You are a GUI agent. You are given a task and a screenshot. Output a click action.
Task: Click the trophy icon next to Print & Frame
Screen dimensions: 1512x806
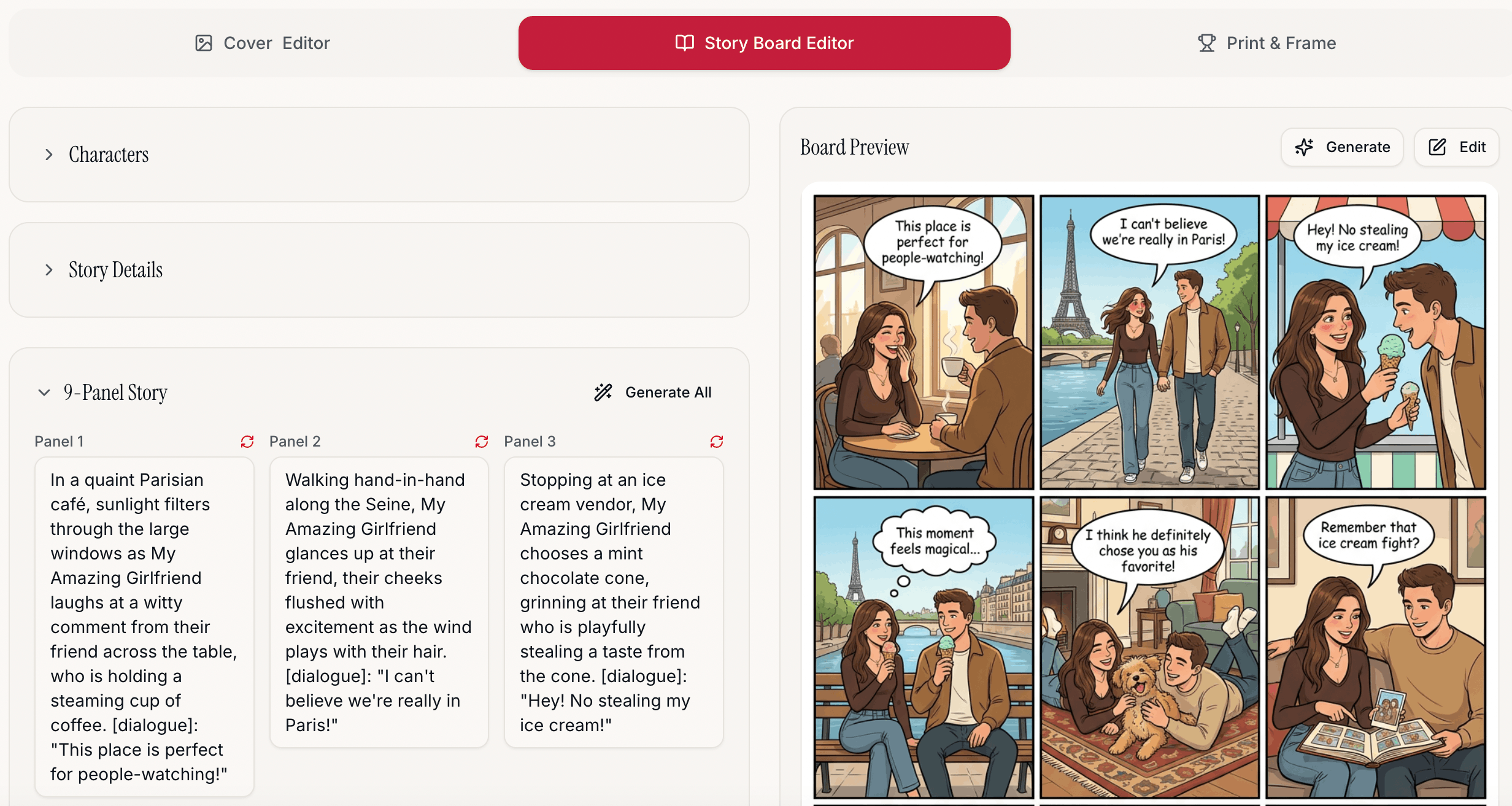(1206, 43)
